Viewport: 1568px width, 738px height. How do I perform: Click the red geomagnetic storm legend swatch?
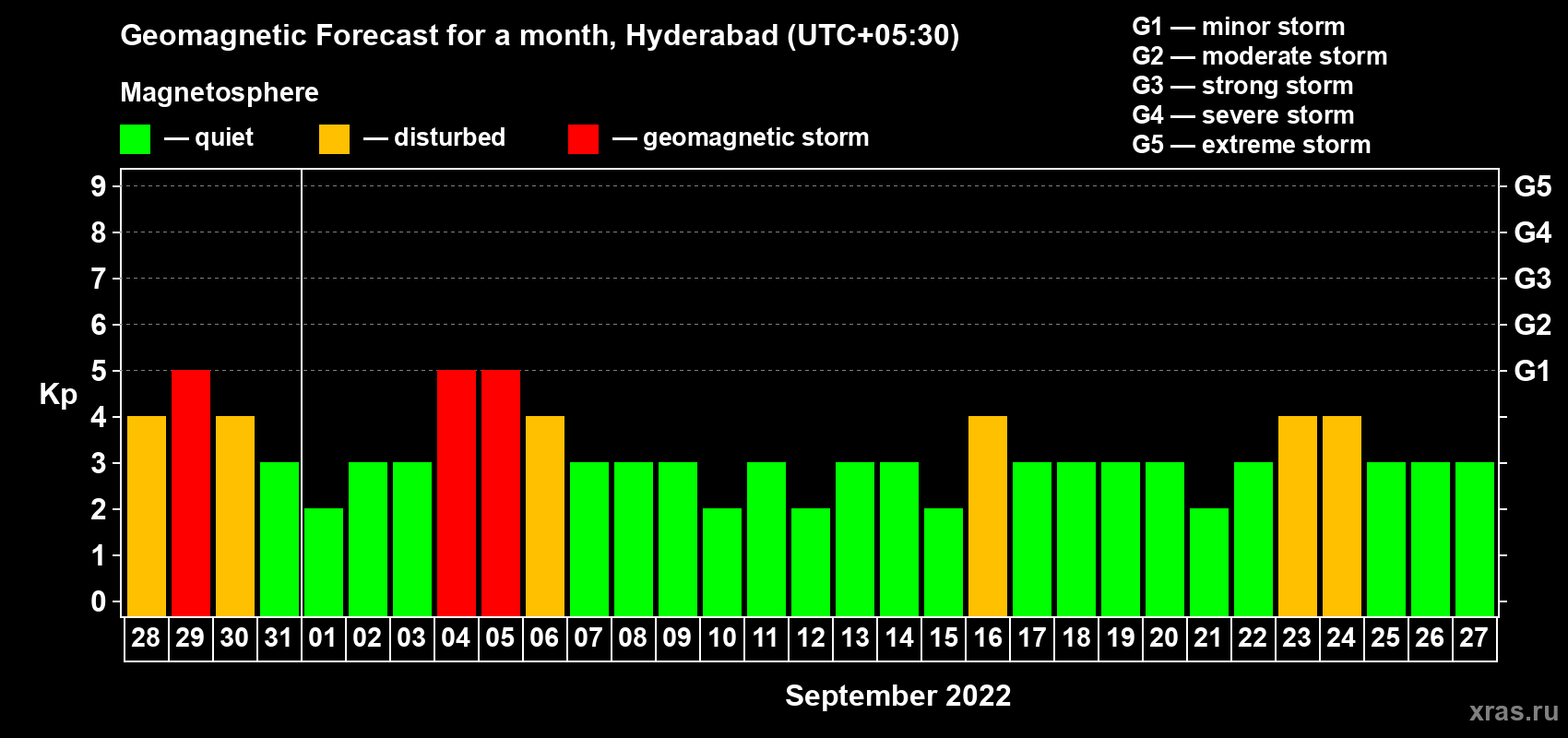pyautogui.click(x=583, y=139)
